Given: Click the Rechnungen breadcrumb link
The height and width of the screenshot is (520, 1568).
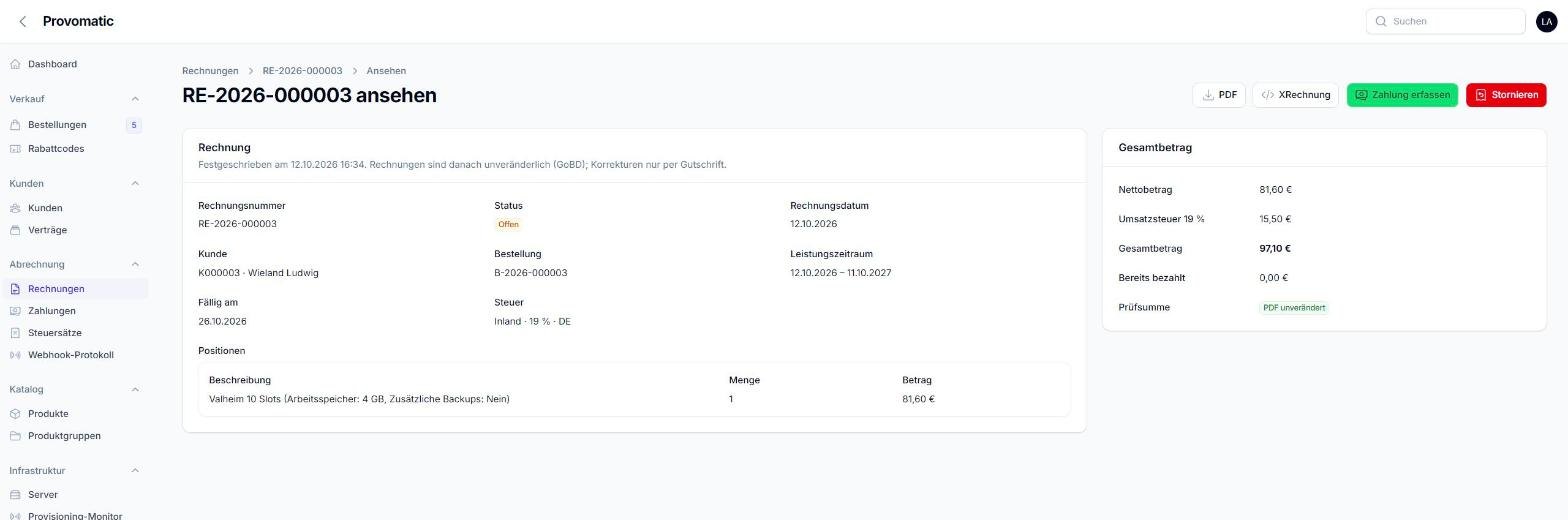Looking at the screenshot, I should (x=210, y=71).
